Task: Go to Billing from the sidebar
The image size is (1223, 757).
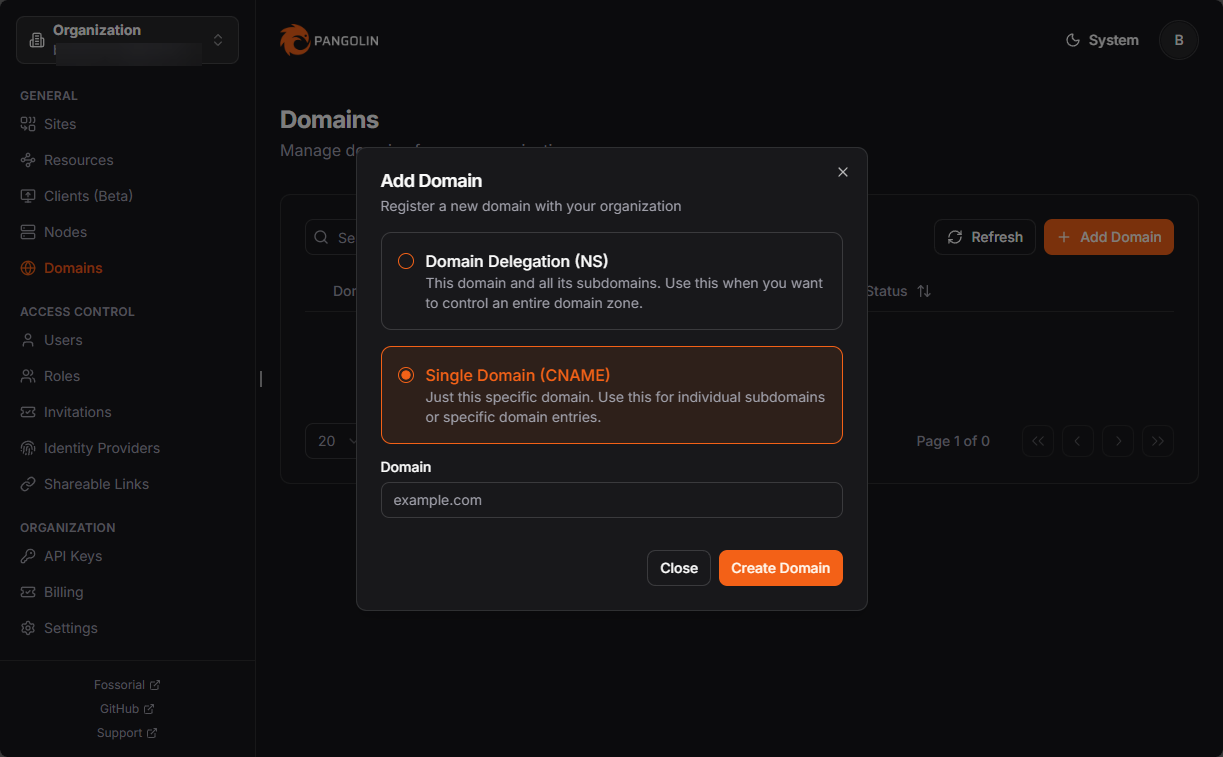Action: tap(64, 591)
